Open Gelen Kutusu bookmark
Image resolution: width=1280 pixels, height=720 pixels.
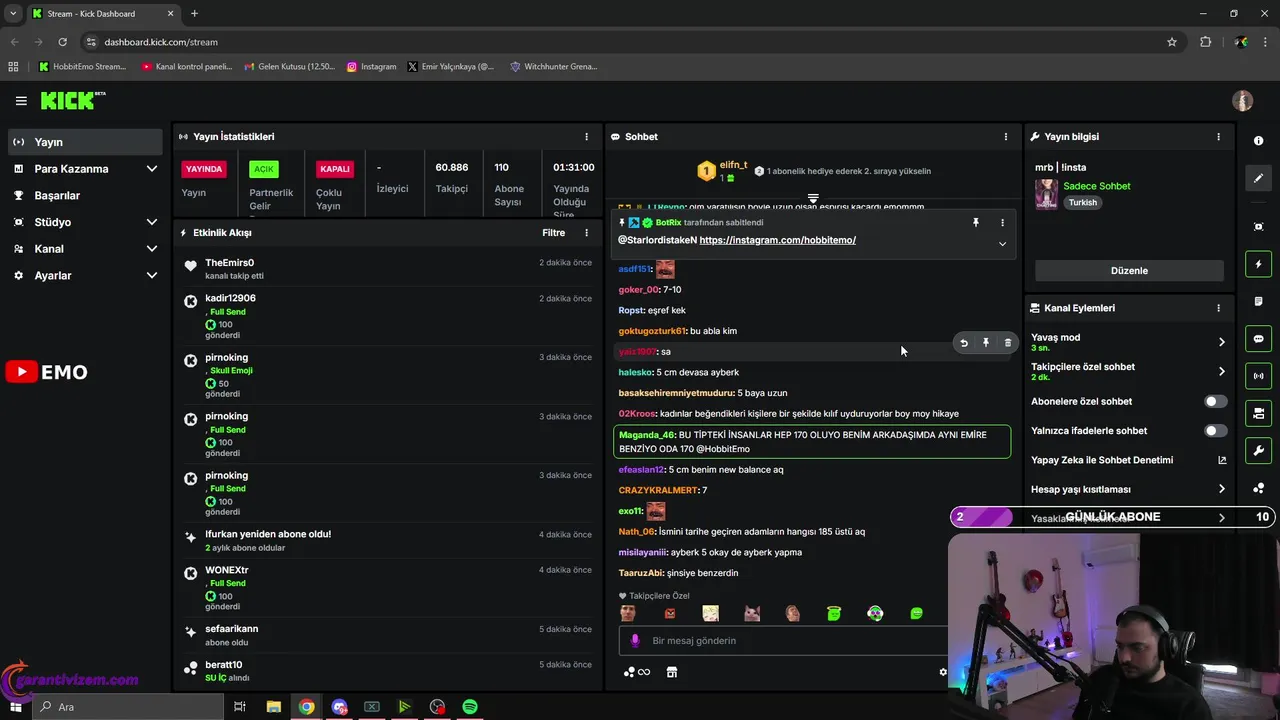pos(290,67)
